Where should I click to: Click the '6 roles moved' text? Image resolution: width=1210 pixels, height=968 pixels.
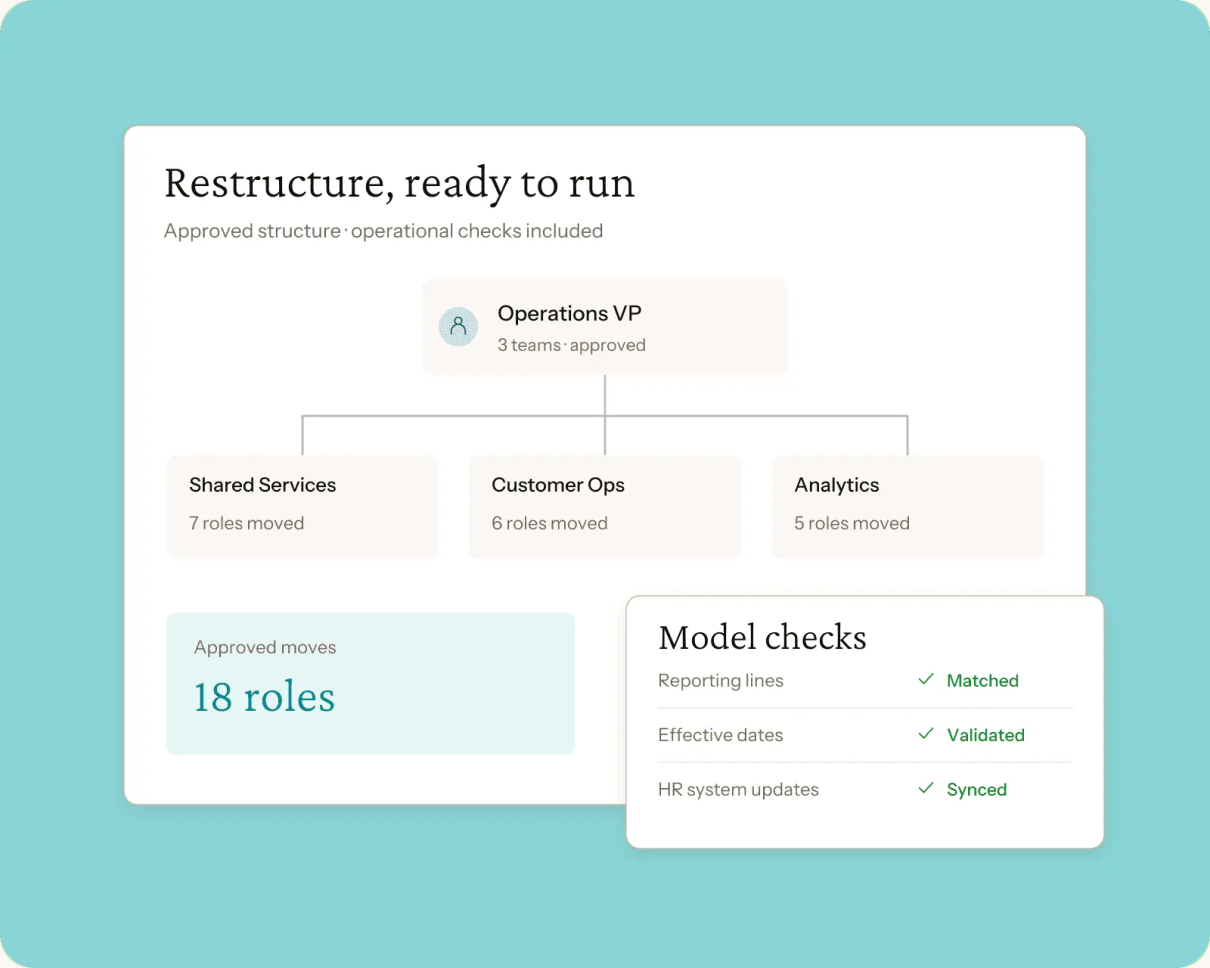(x=549, y=523)
